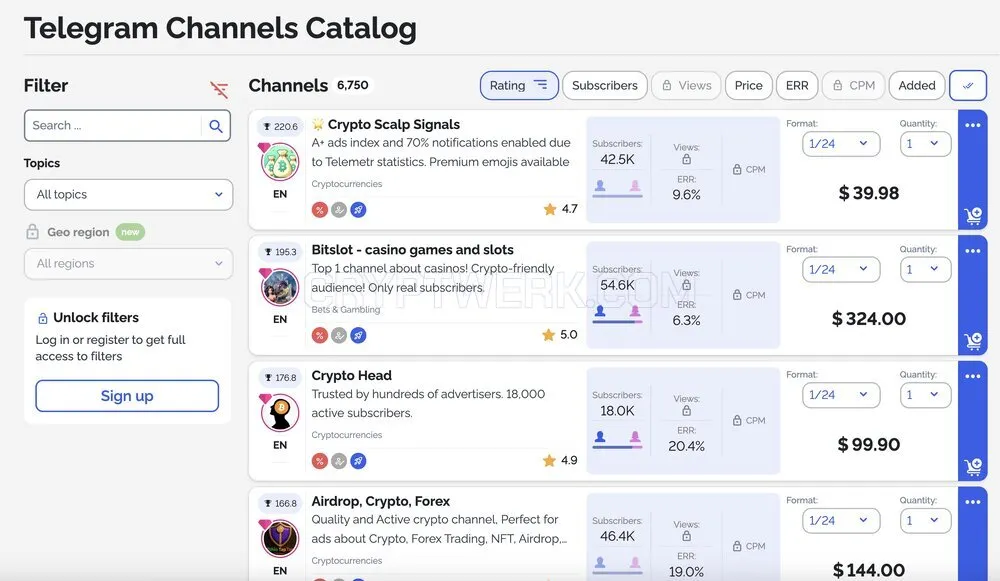Open Bitslot channel avatar thumbnail
Viewport: 1000px width, 581px height.
280,288
